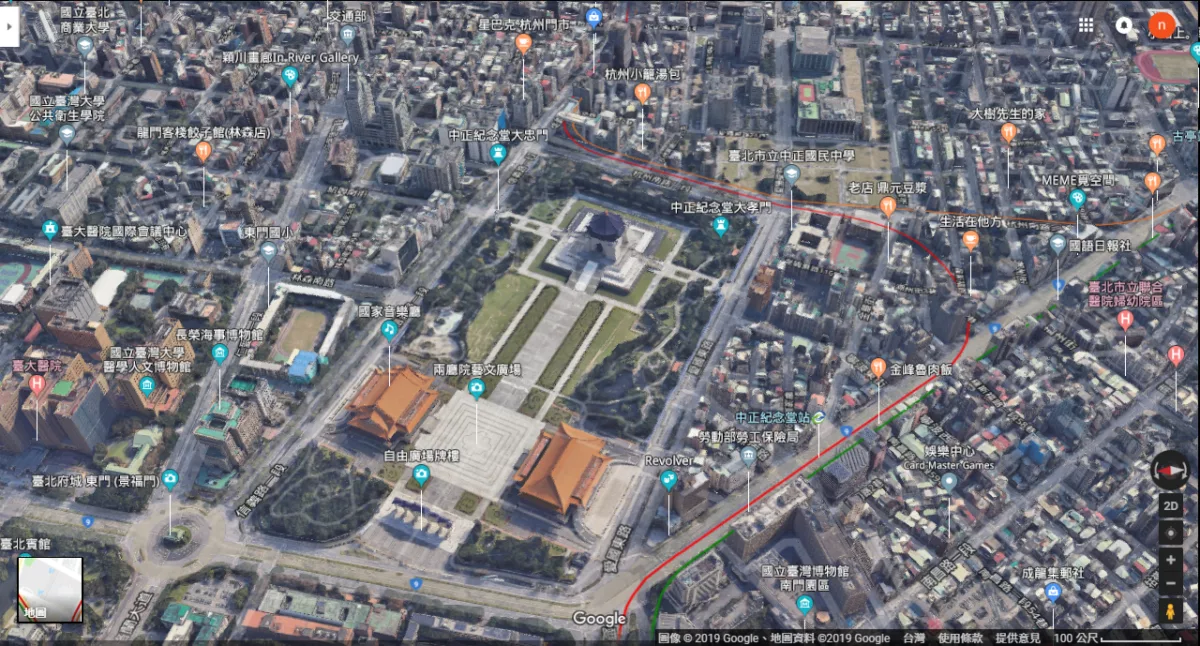
Task: Select the 兩廳院藝文廣場 camera marker
Action: [x=476, y=388]
